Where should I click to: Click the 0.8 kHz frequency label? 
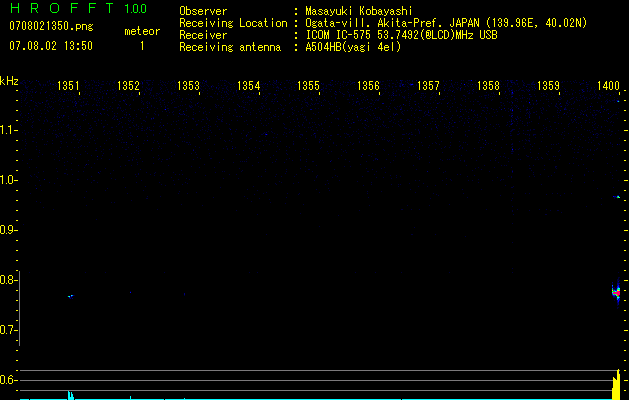[8, 280]
